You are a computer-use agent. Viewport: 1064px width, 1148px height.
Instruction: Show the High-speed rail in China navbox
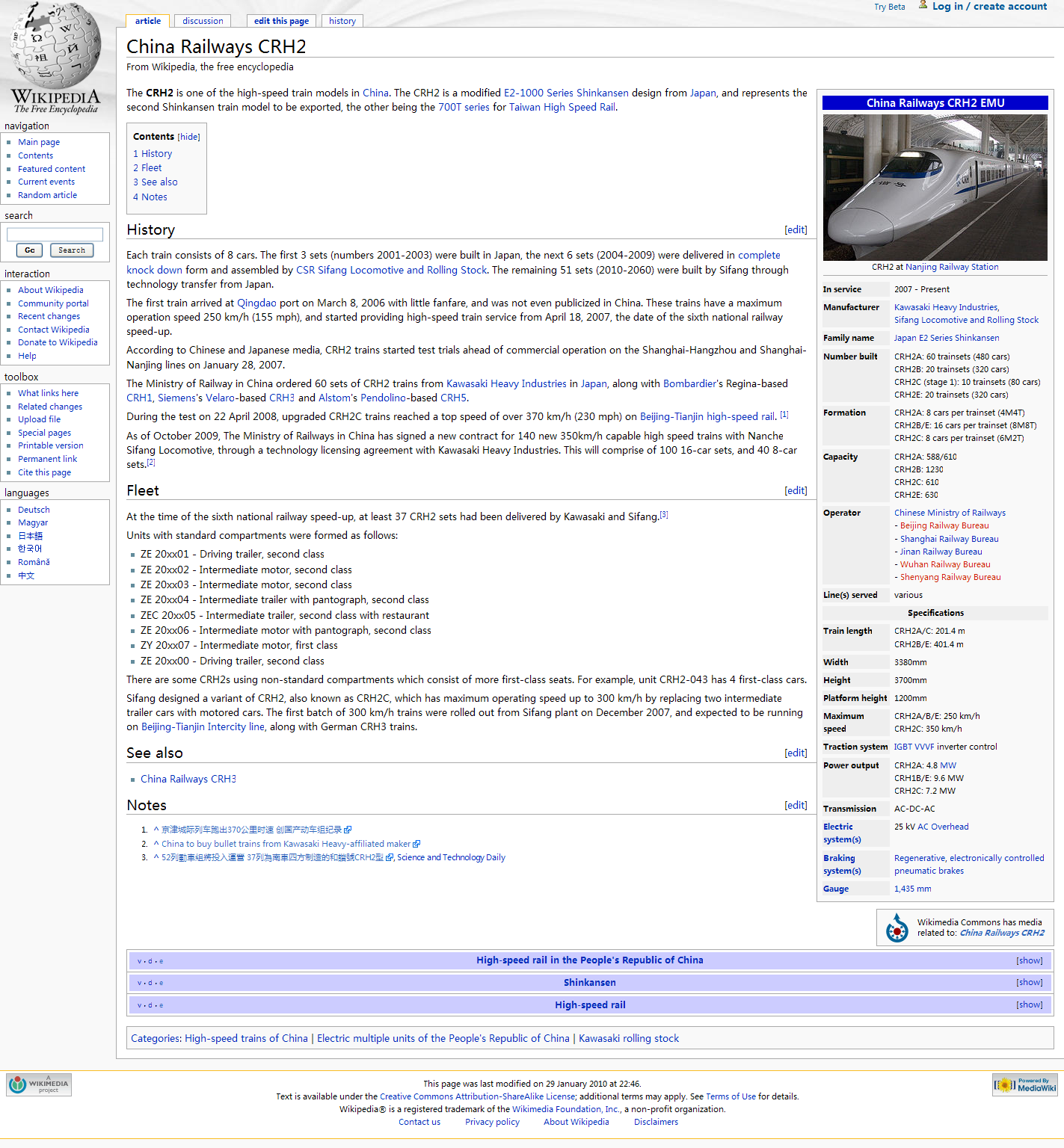[1029, 960]
